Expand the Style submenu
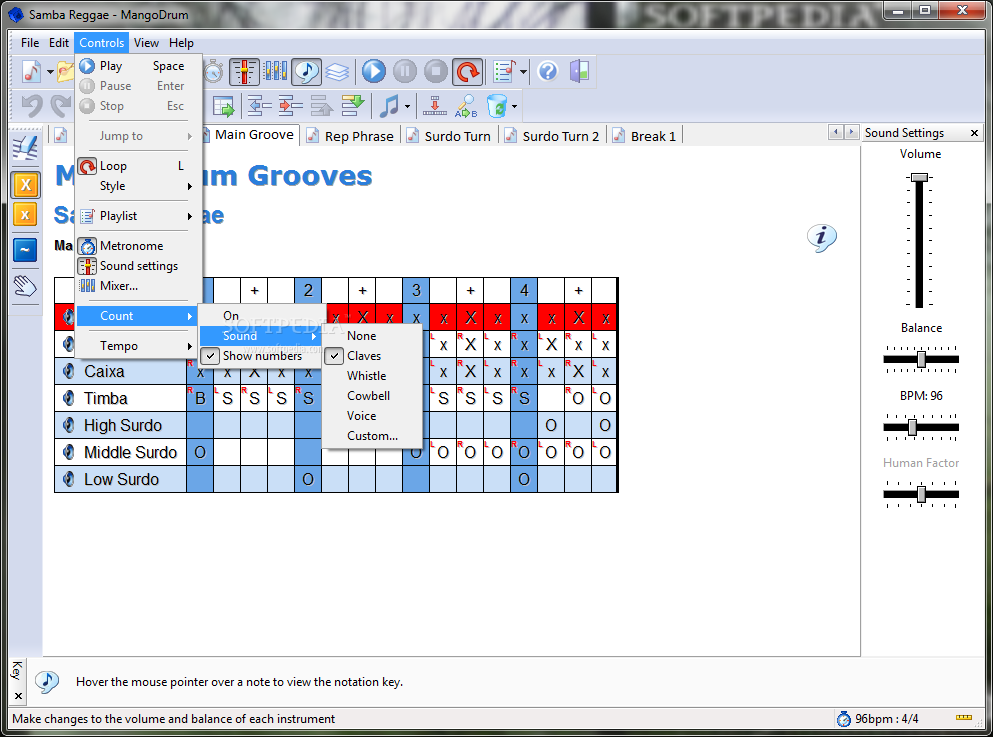 139,186
